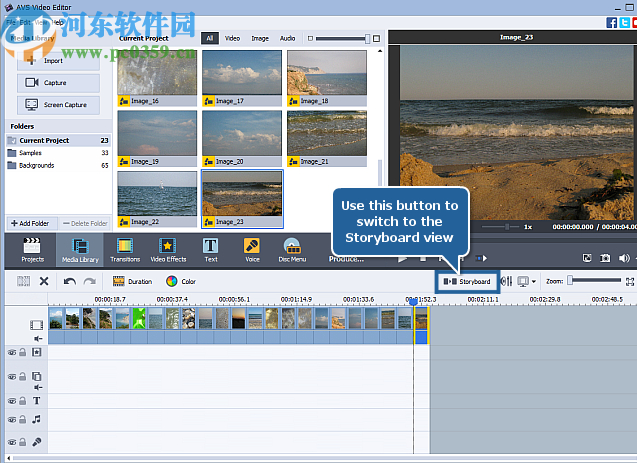Switch to Storyboard view
The height and width of the screenshot is (463, 637).
click(x=467, y=281)
